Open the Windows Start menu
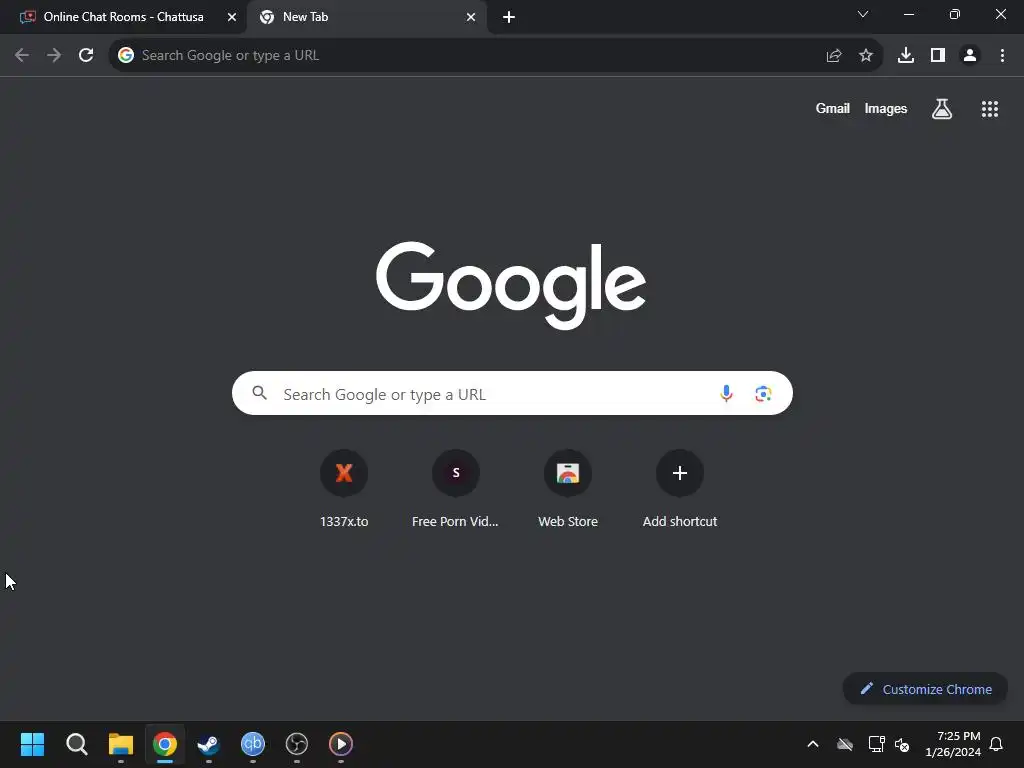1024x768 pixels. pyautogui.click(x=32, y=744)
